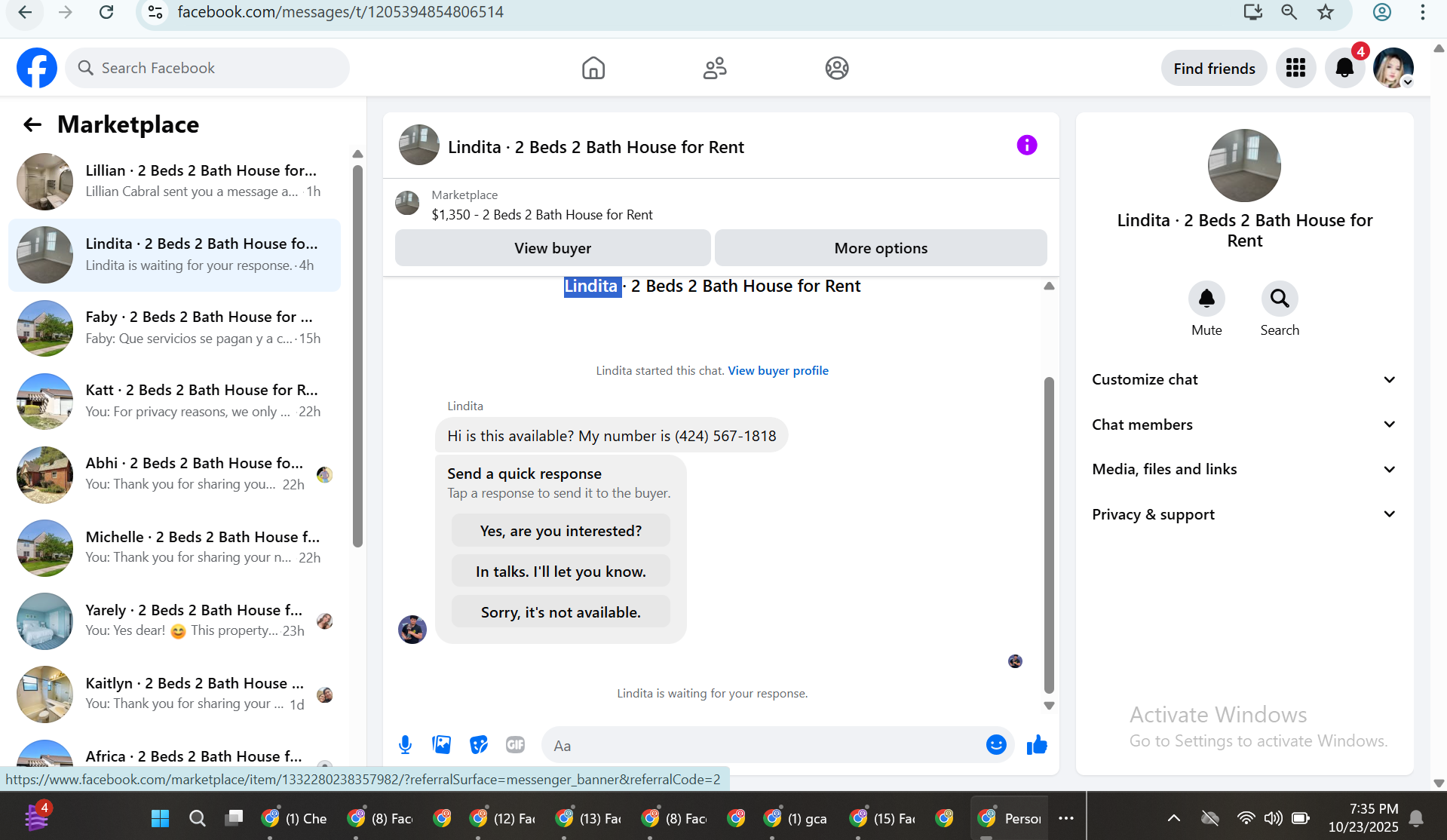Open taskbar clock showing 7:35 PM
Screen dimensions: 1447x840
[x=1363, y=818]
